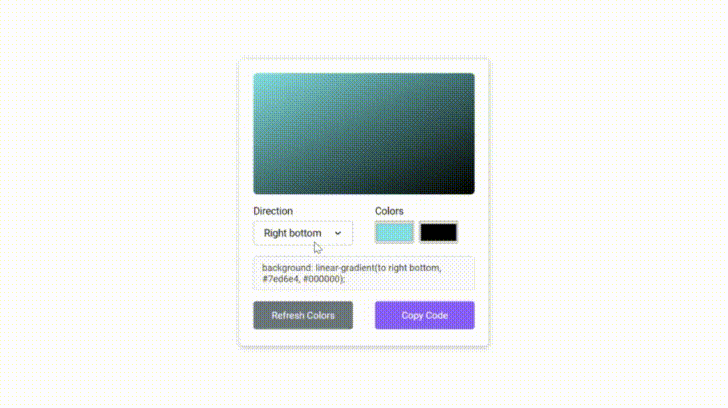Open the black color picker swatch
Screen dimensions: 728x408
pyautogui.click(x=438, y=232)
